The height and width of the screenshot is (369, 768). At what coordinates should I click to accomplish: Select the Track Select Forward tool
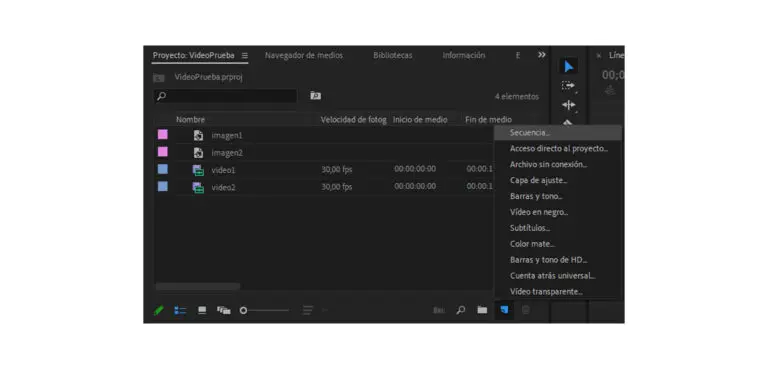[x=569, y=86]
